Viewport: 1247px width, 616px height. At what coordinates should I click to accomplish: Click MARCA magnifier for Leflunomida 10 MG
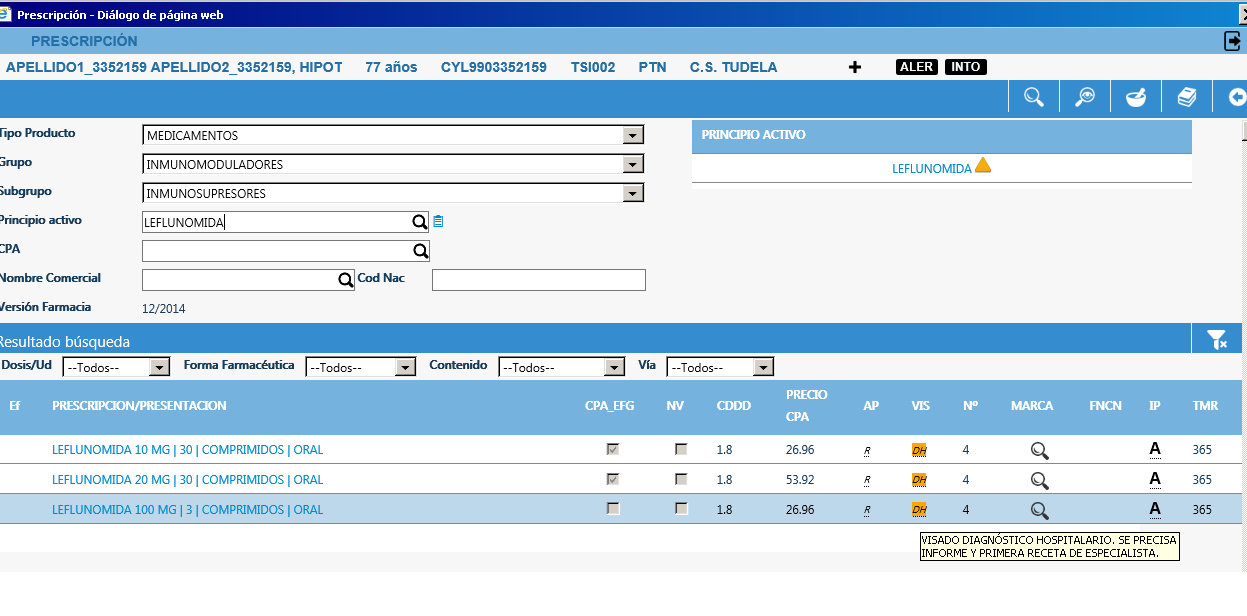pos(1040,451)
